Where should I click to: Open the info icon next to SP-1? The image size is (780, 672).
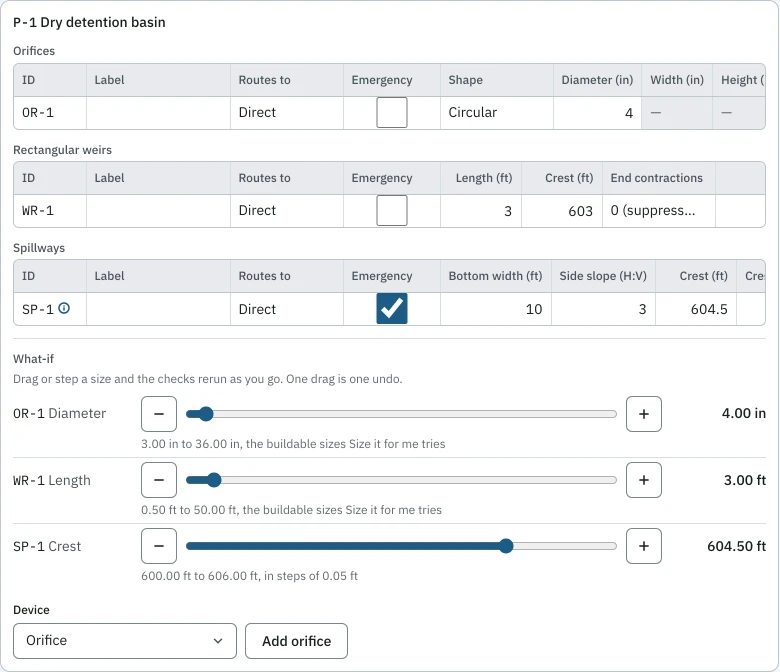64,308
